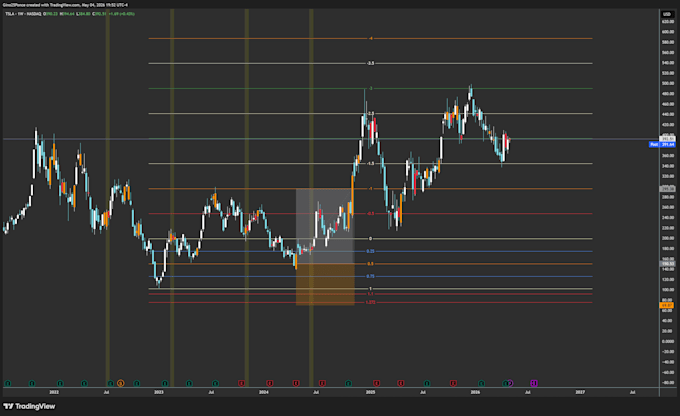The width and height of the screenshot is (680, 416).
Task: Open the red earnings marker right of 2024 label
Action: point(270,383)
